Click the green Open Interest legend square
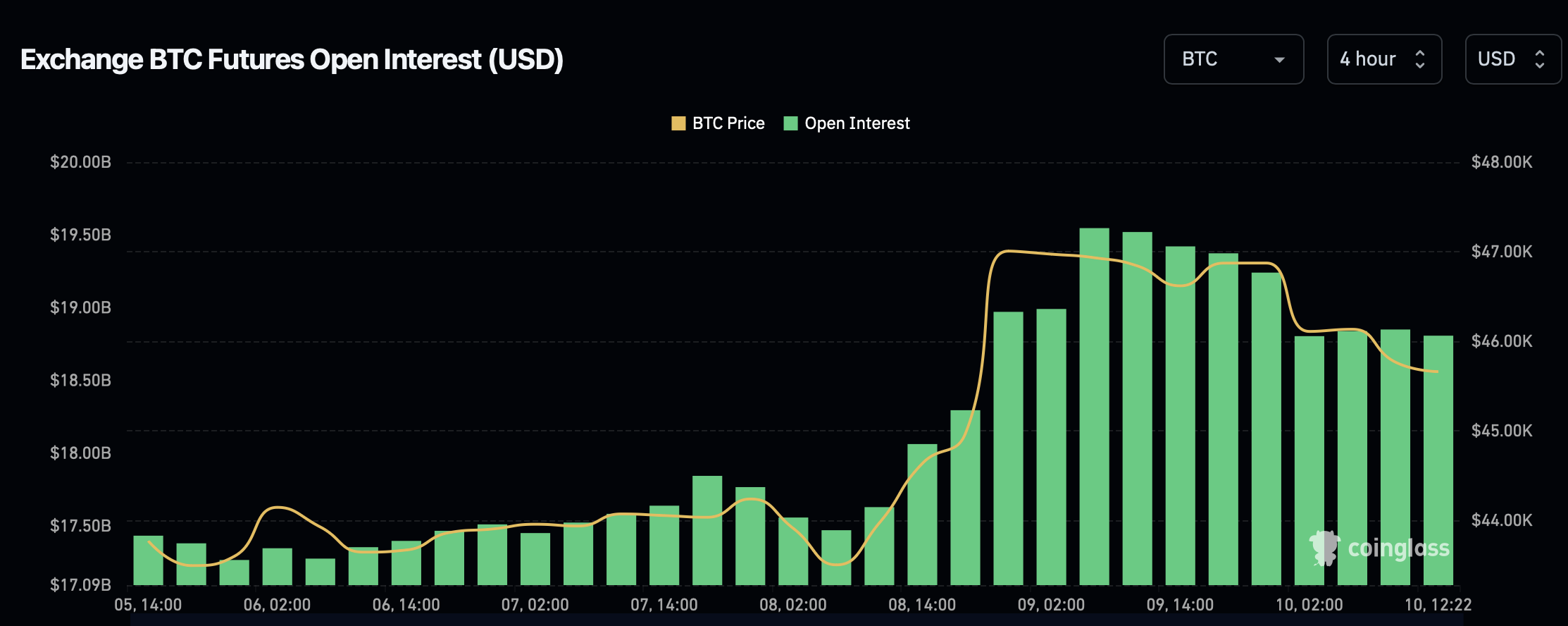This screenshot has width=1568, height=626. point(790,123)
